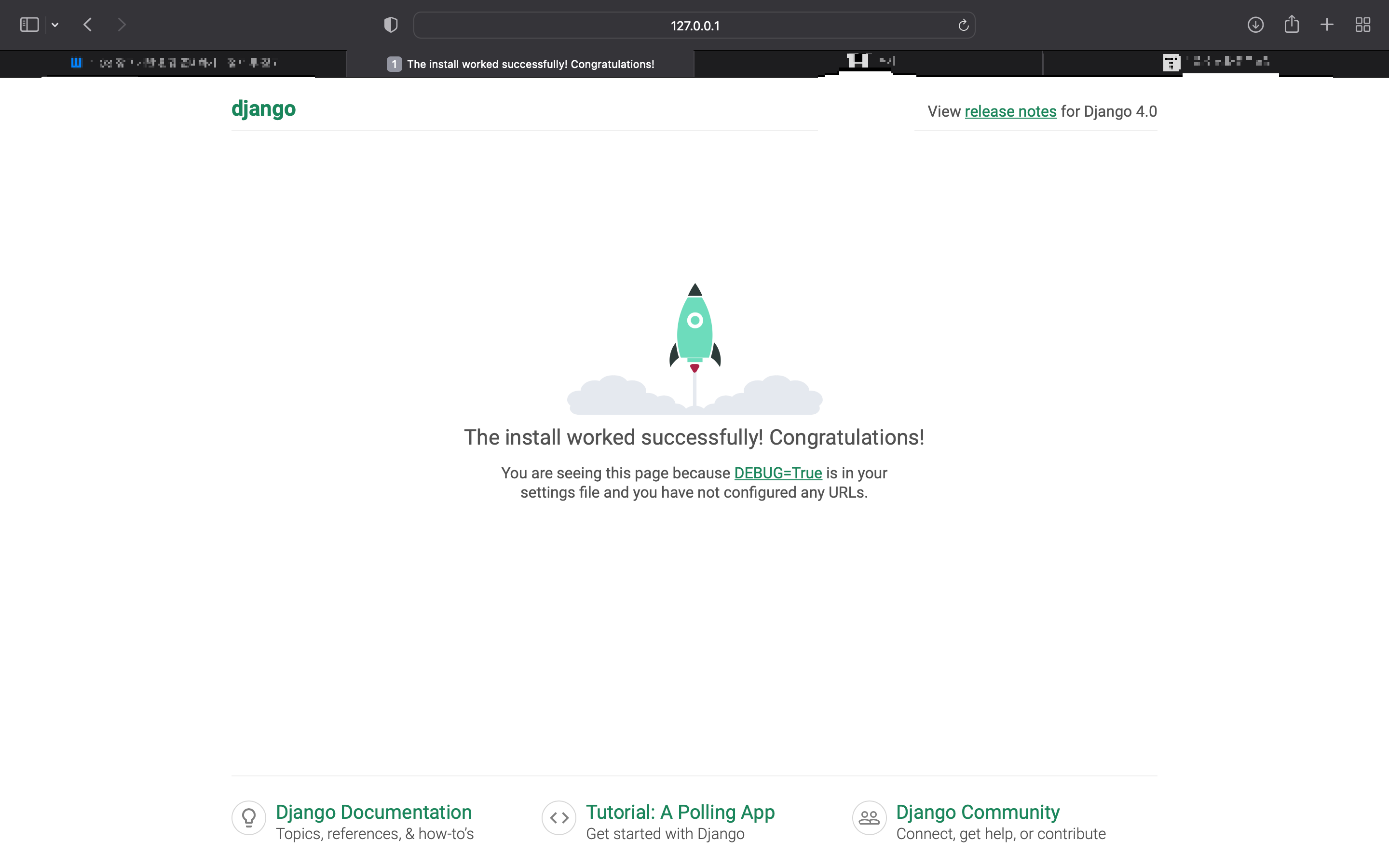Open Tutorial: A Polling App
The image size is (1389, 868).
[x=680, y=812]
